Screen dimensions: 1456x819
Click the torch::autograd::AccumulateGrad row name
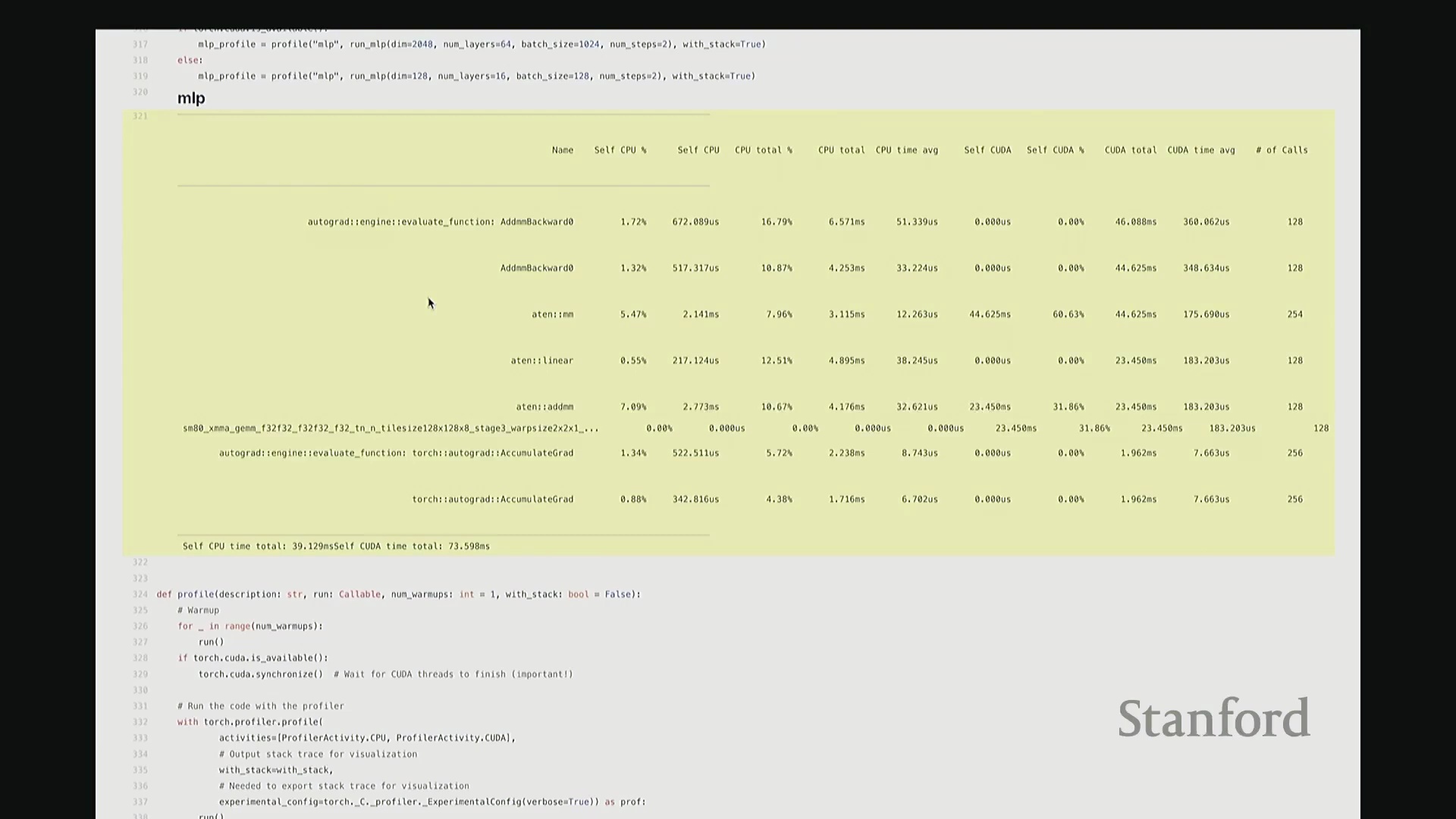492,499
